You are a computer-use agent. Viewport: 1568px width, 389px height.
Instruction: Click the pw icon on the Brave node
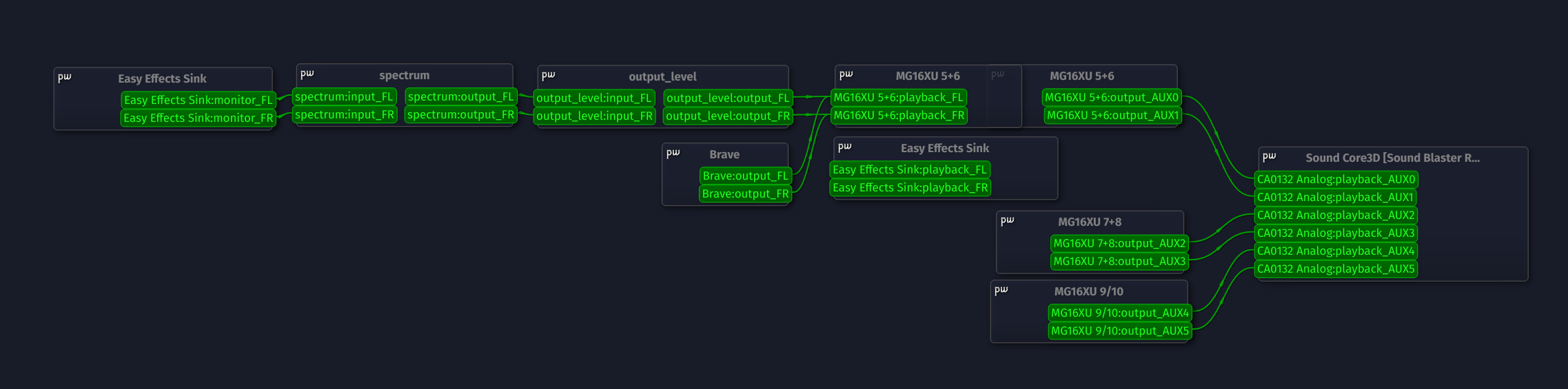click(673, 152)
